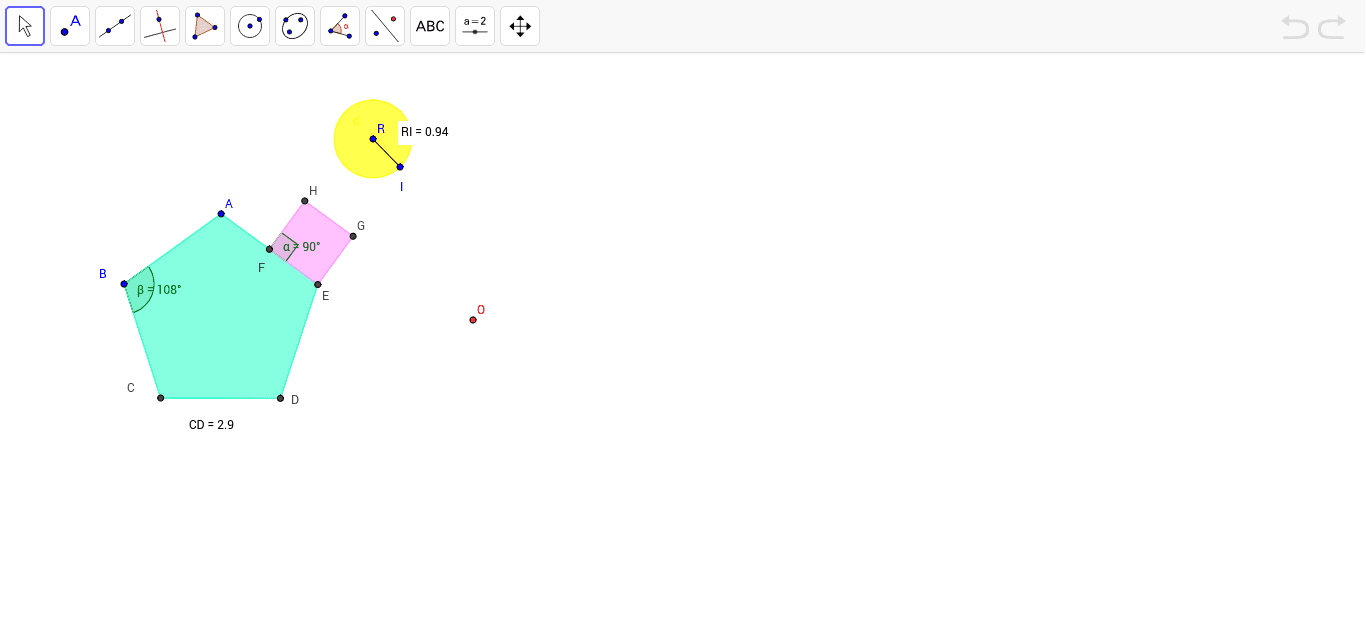The image size is (1366, 641).
Task: Select the ABC Text tool
Action: pos(430,26)
